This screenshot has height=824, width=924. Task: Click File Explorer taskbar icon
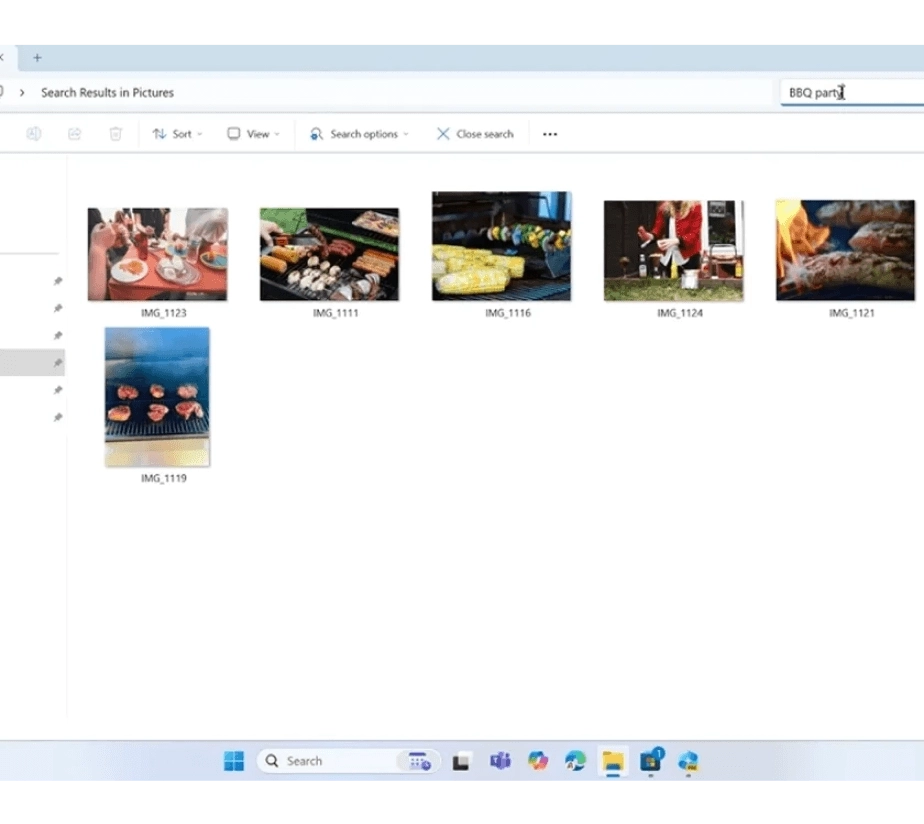(613, 762)
